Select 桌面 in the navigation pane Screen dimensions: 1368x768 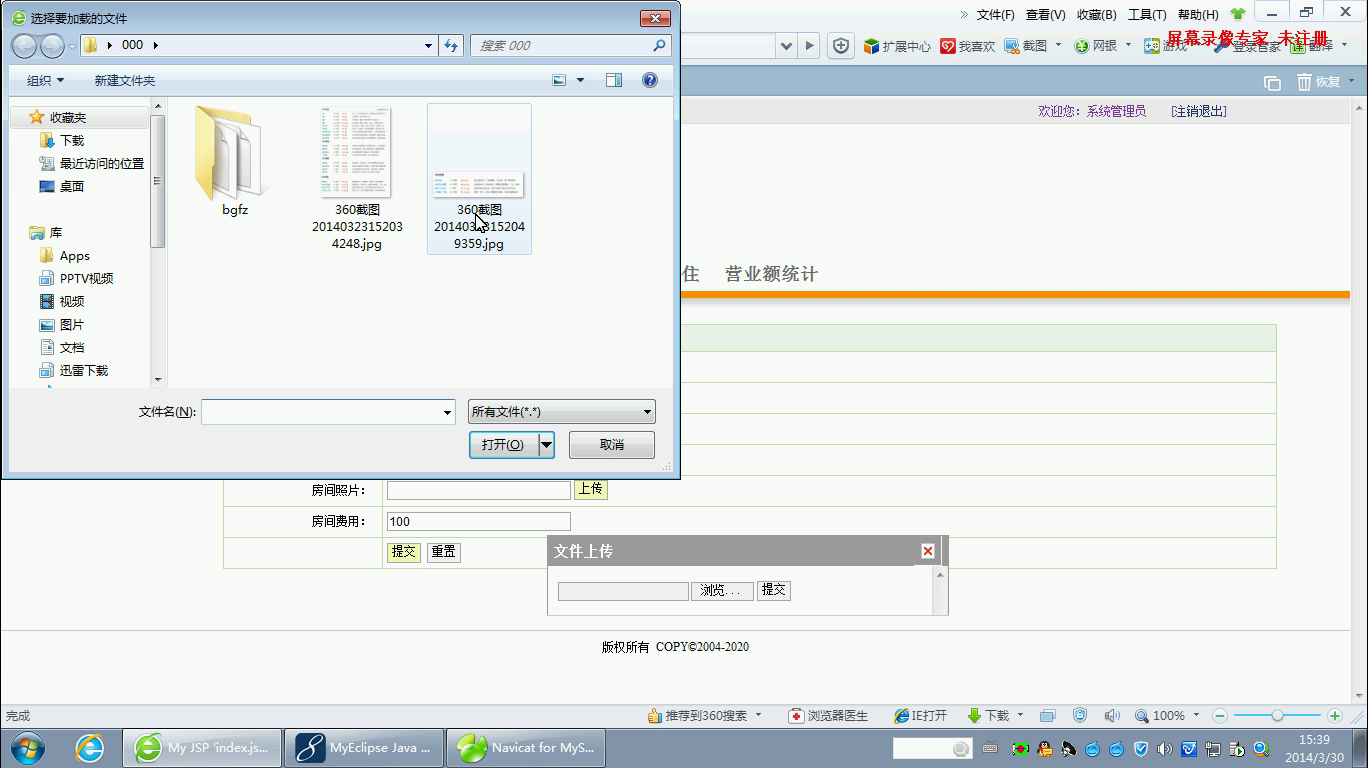(x=71, y=186)
